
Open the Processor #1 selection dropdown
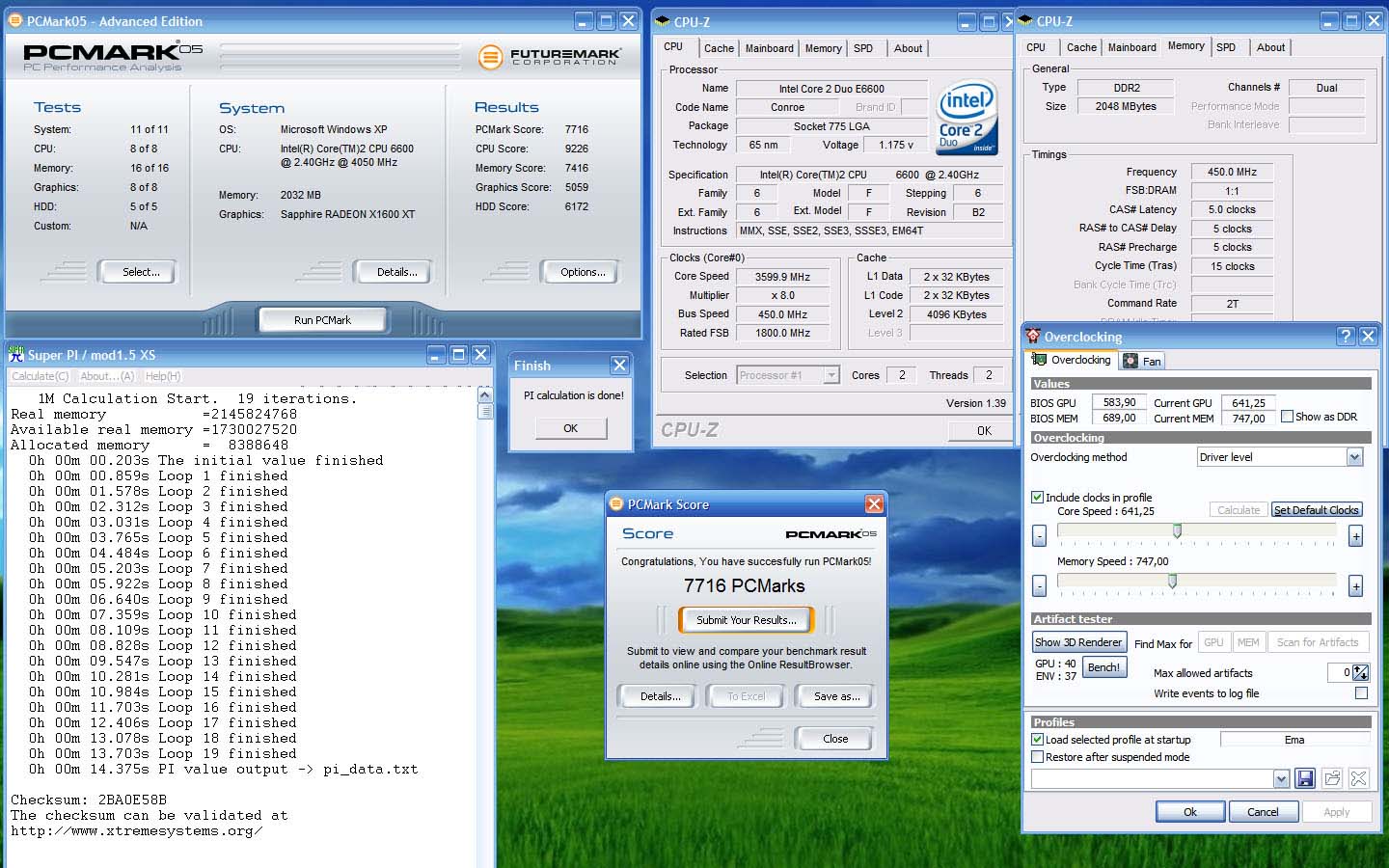pos(831,375)
